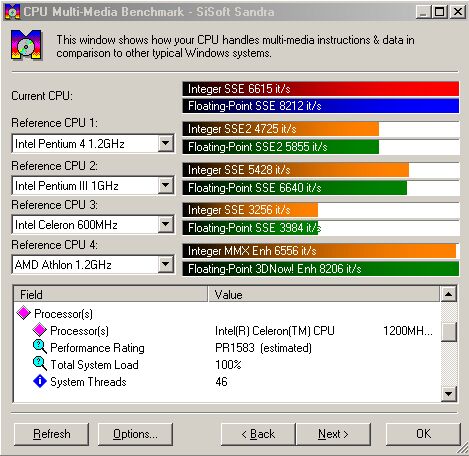This screenshot has height=456, width=469.
Task: Open the Reference CPU 3 Celeron dropdown arrow
Action: 166,224
